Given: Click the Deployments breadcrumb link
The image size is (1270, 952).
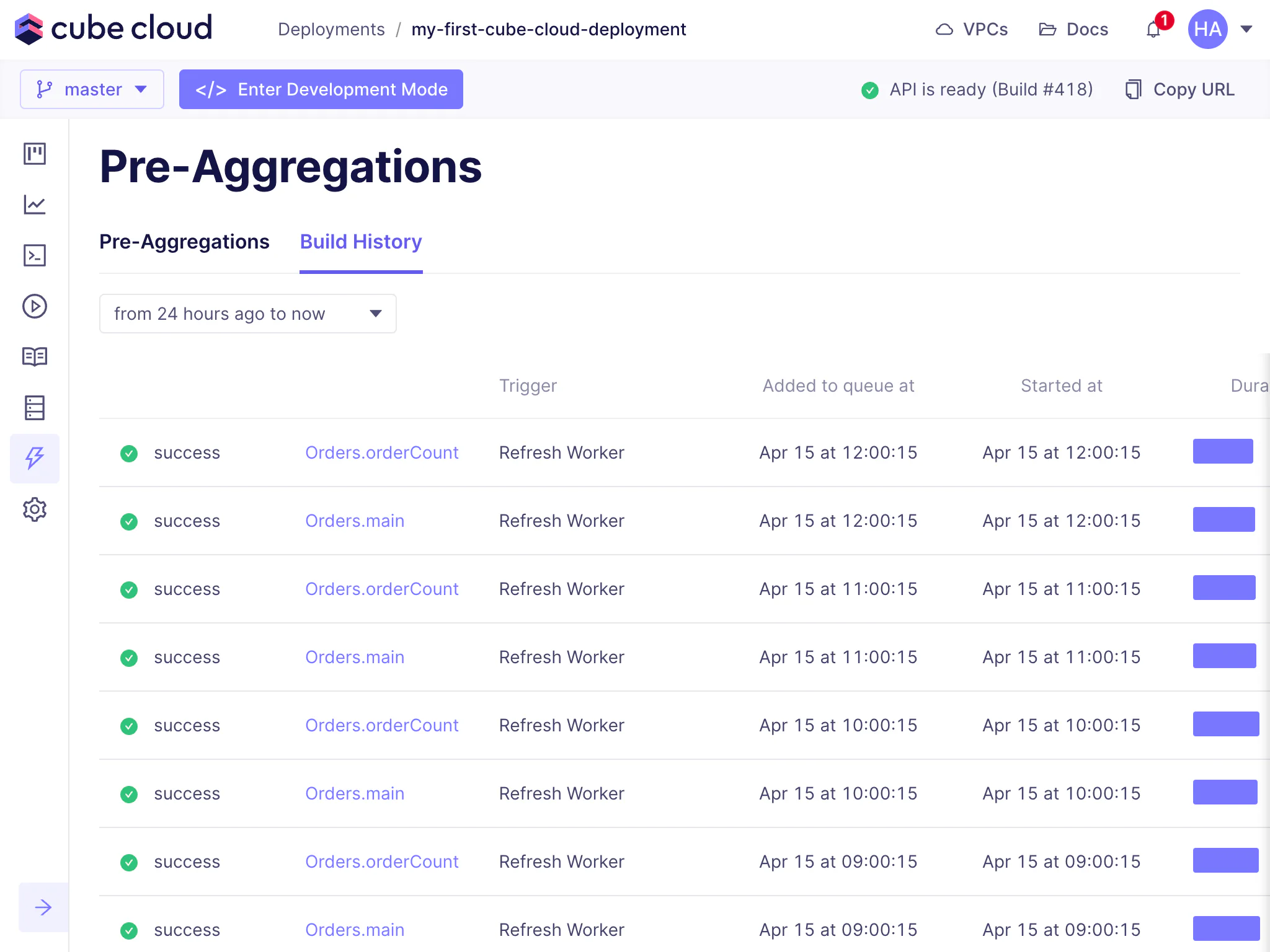Looking at the screenshot, I should pos(331,29).
